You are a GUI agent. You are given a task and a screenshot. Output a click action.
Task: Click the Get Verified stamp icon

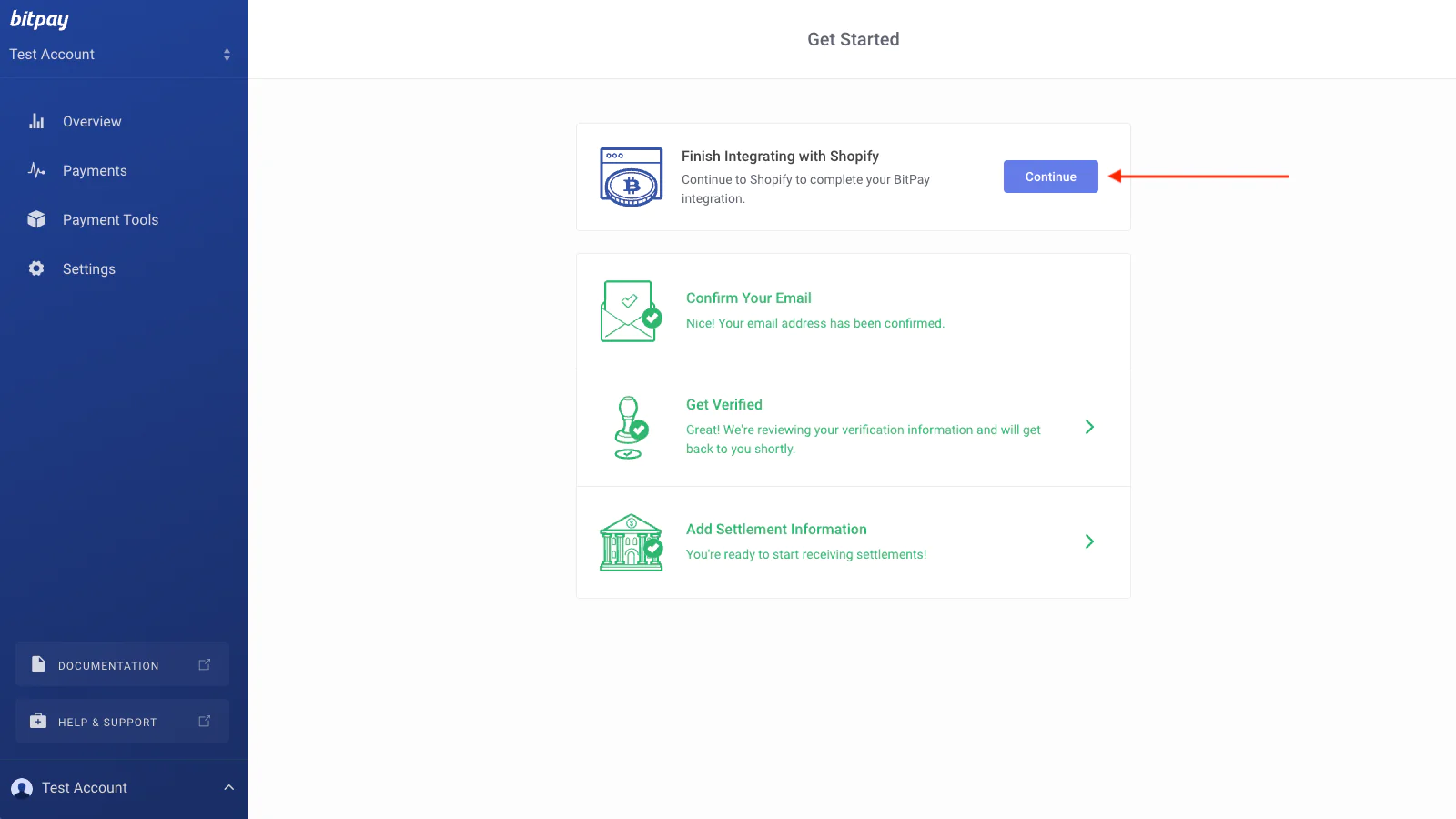[631, 428]
